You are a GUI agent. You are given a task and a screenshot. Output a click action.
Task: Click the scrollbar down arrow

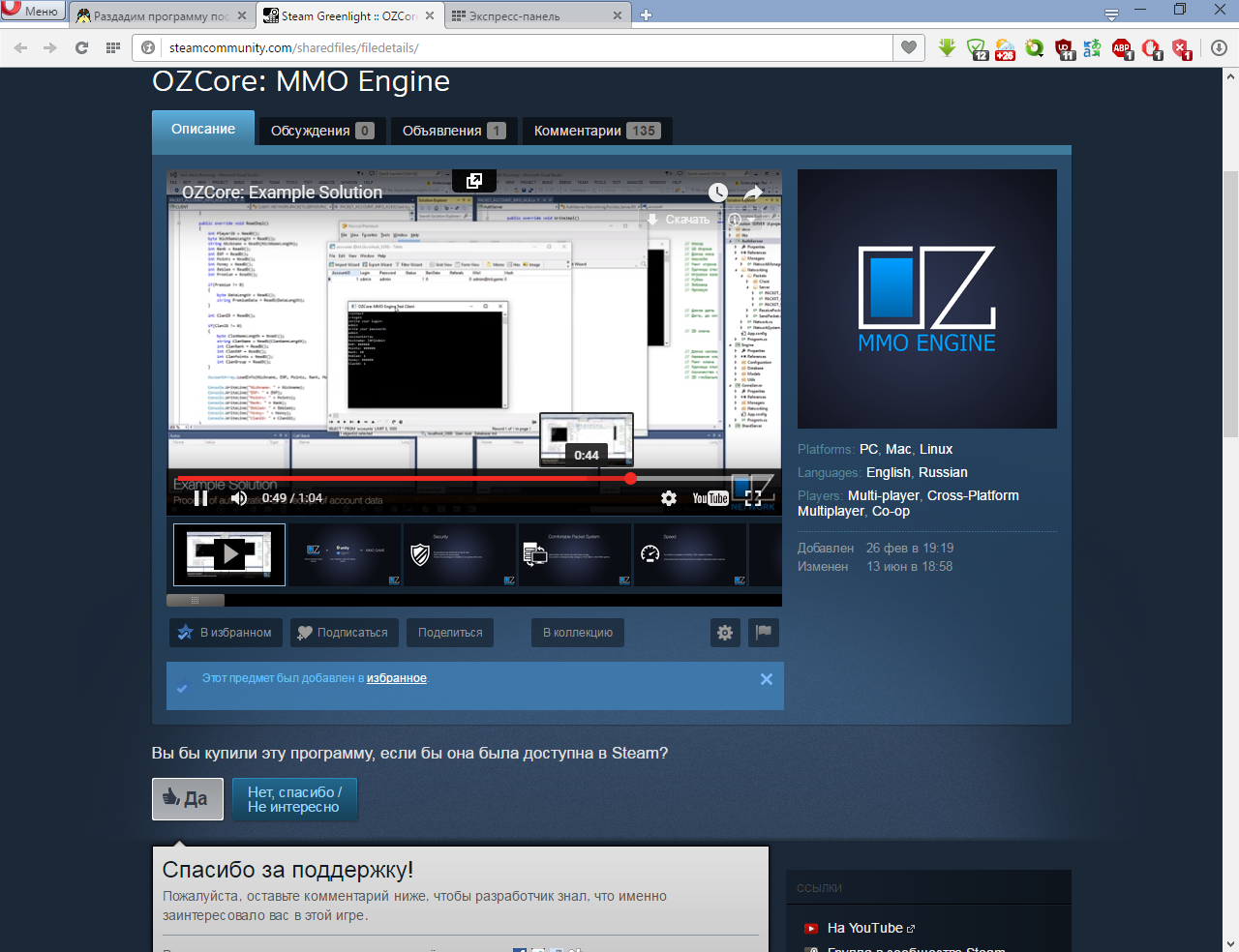point(1230,943)
